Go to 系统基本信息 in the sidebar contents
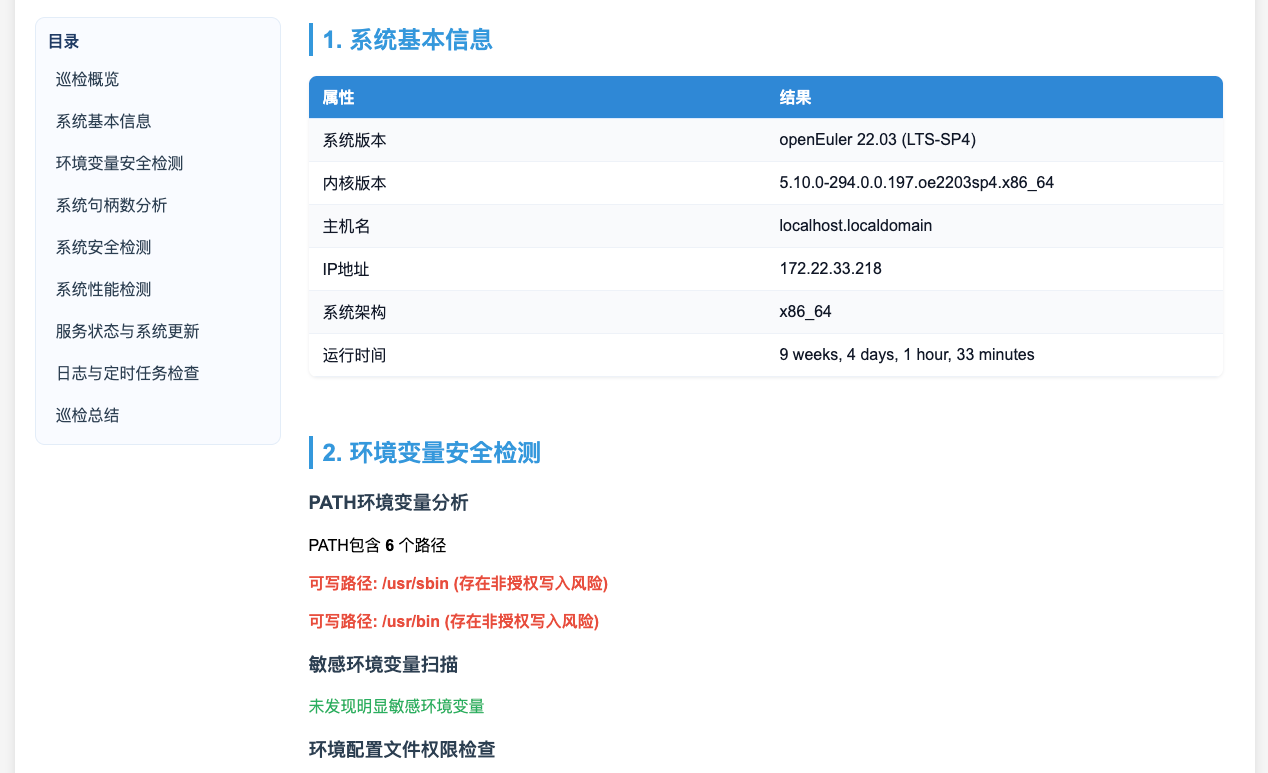The height and width of the screenshot is (773, 1268). point(104,121)
